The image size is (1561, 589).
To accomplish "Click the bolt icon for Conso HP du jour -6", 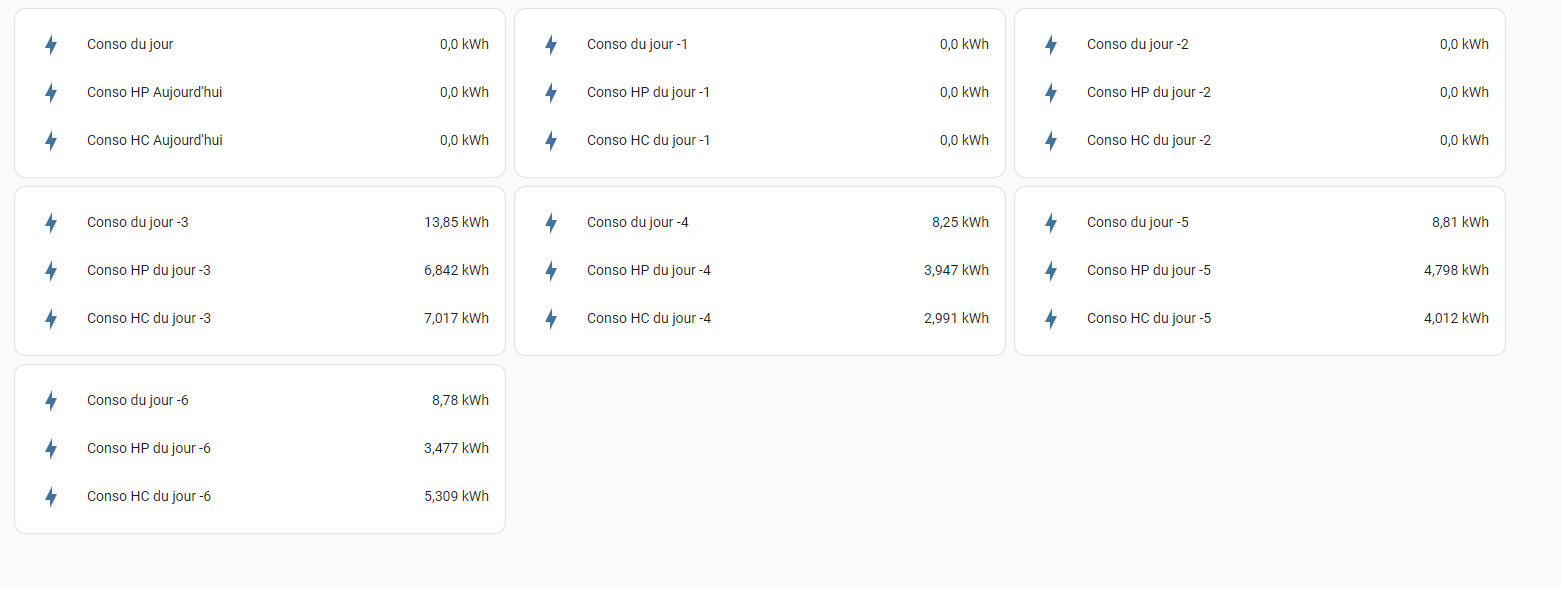I will [x=51, y=449].
